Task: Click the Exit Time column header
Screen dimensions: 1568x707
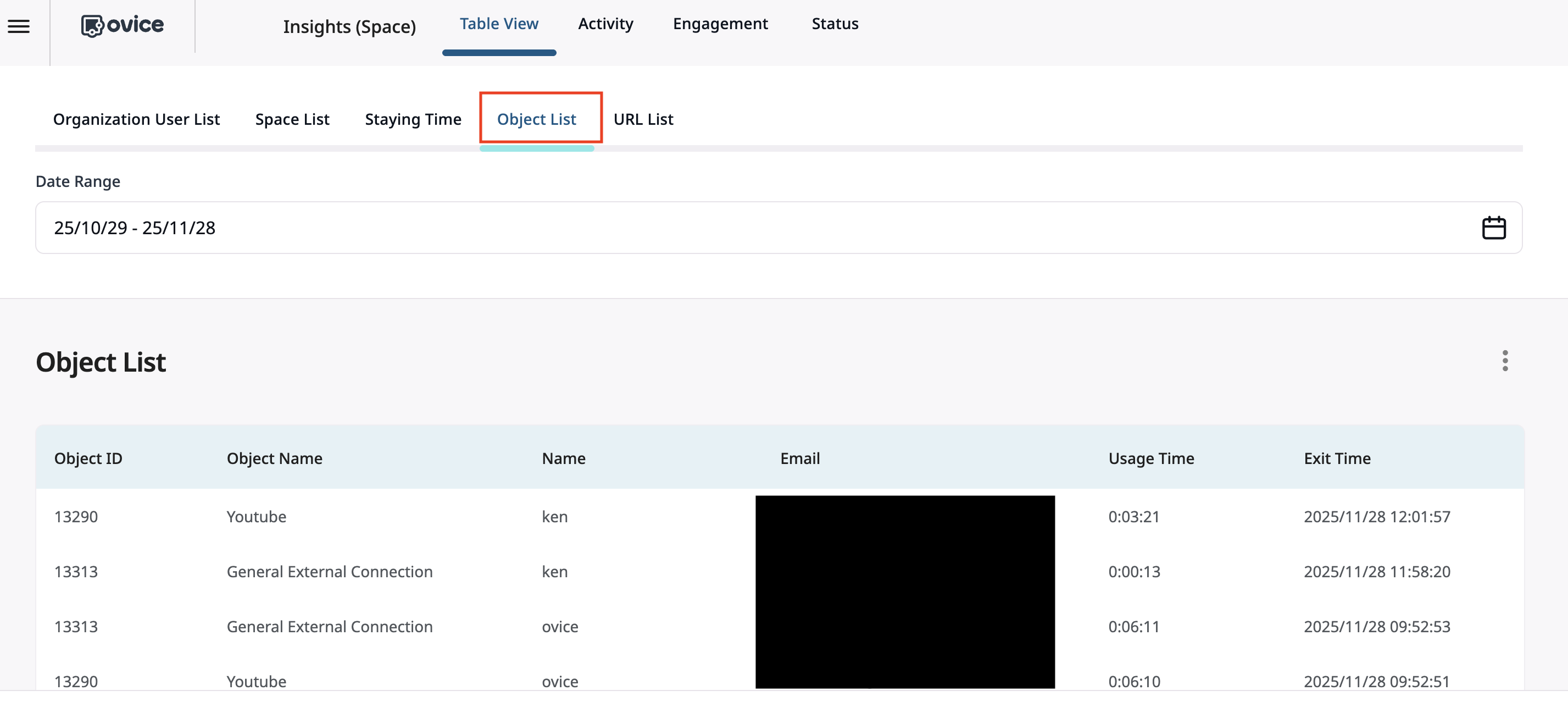Action: click(1337, 459)
